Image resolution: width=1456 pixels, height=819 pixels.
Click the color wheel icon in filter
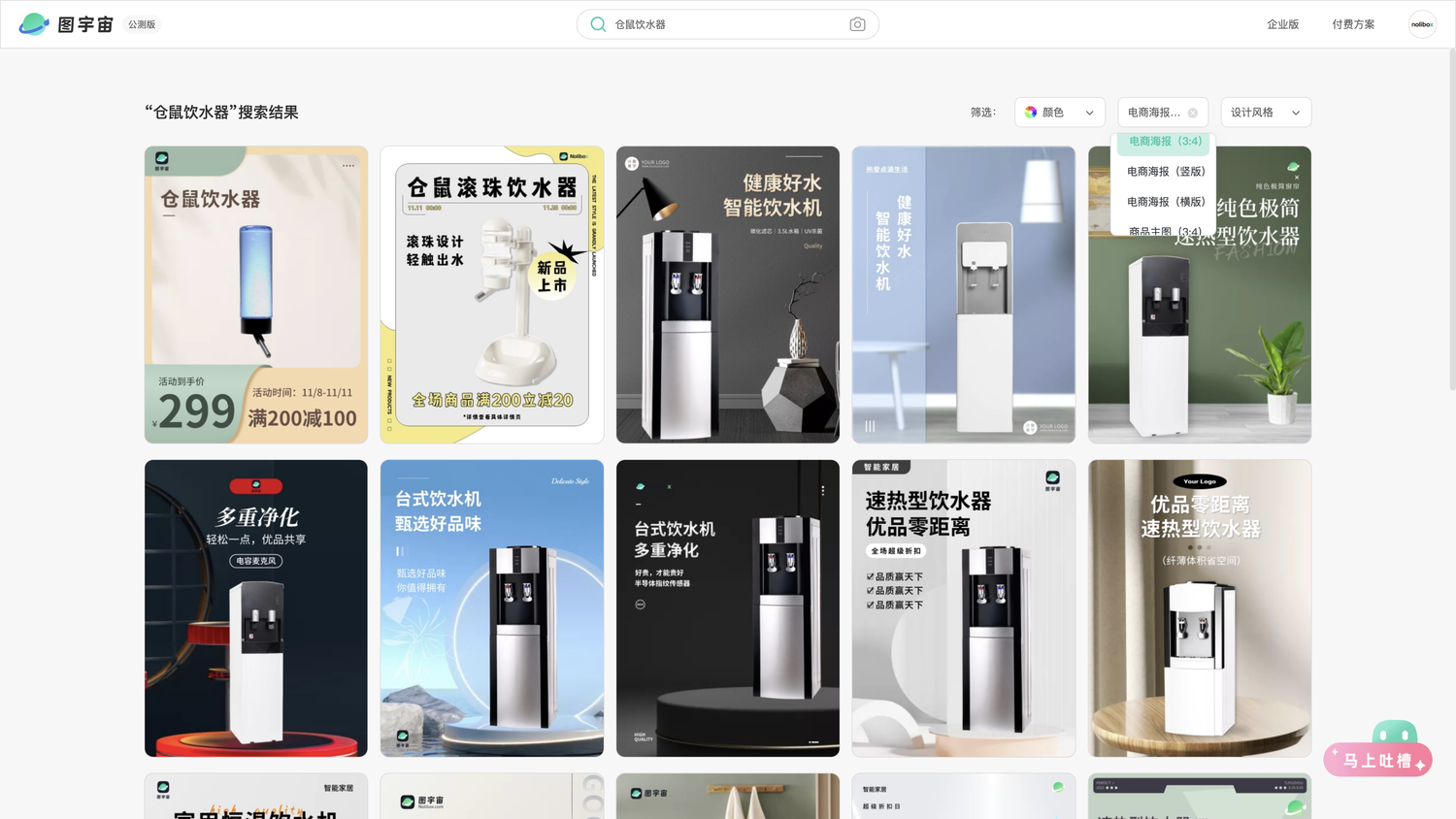coord(1031,113)
